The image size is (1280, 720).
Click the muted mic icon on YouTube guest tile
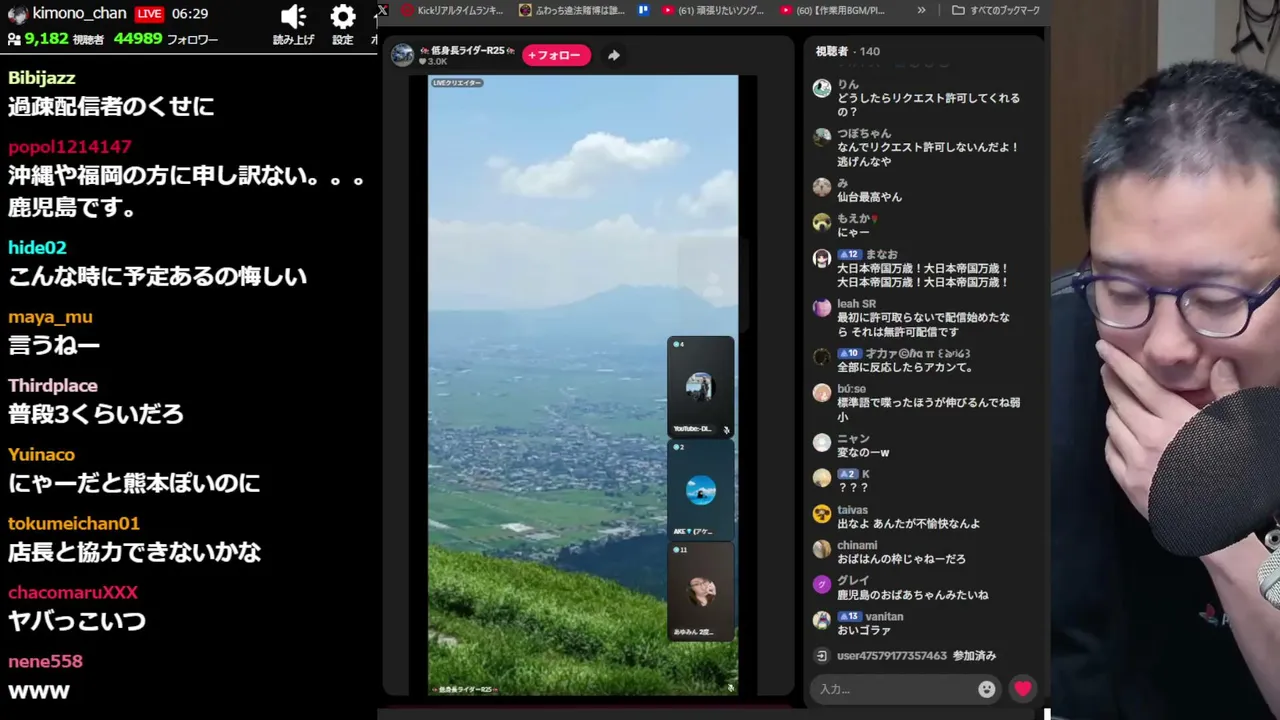(726, 429)
